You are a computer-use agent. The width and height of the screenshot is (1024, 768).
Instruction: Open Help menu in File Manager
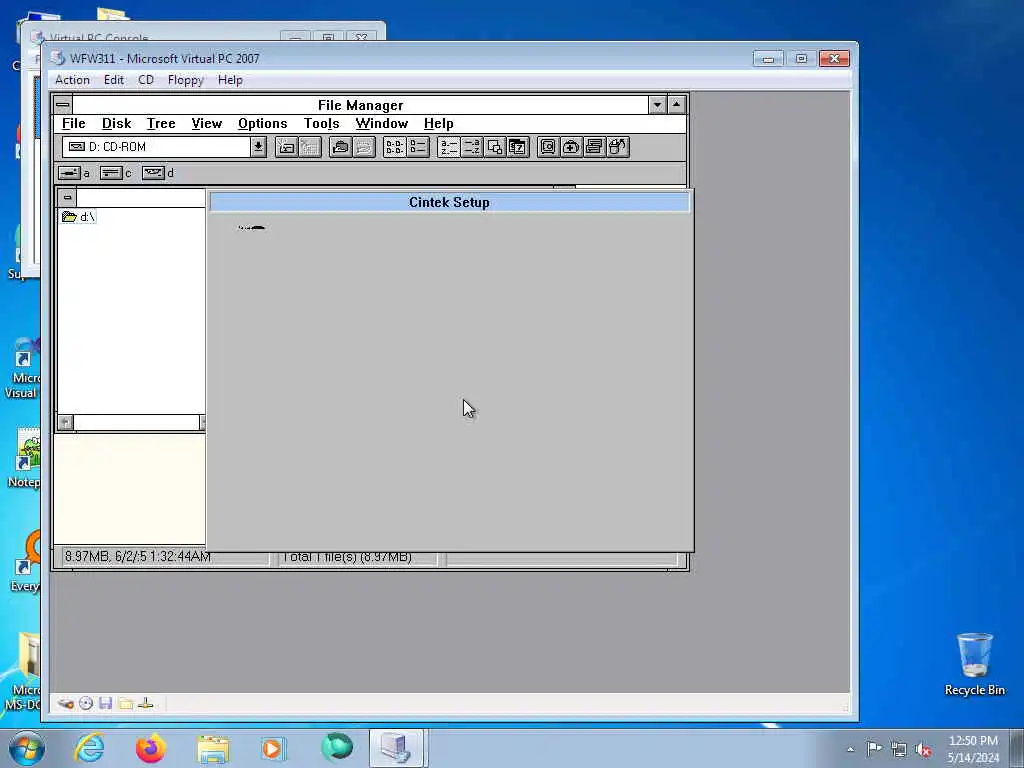(x=438, y=123)
